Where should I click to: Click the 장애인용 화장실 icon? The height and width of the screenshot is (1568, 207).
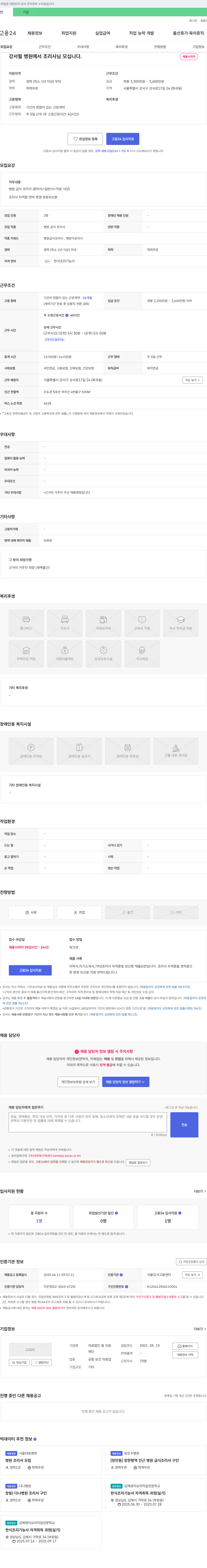127,751
